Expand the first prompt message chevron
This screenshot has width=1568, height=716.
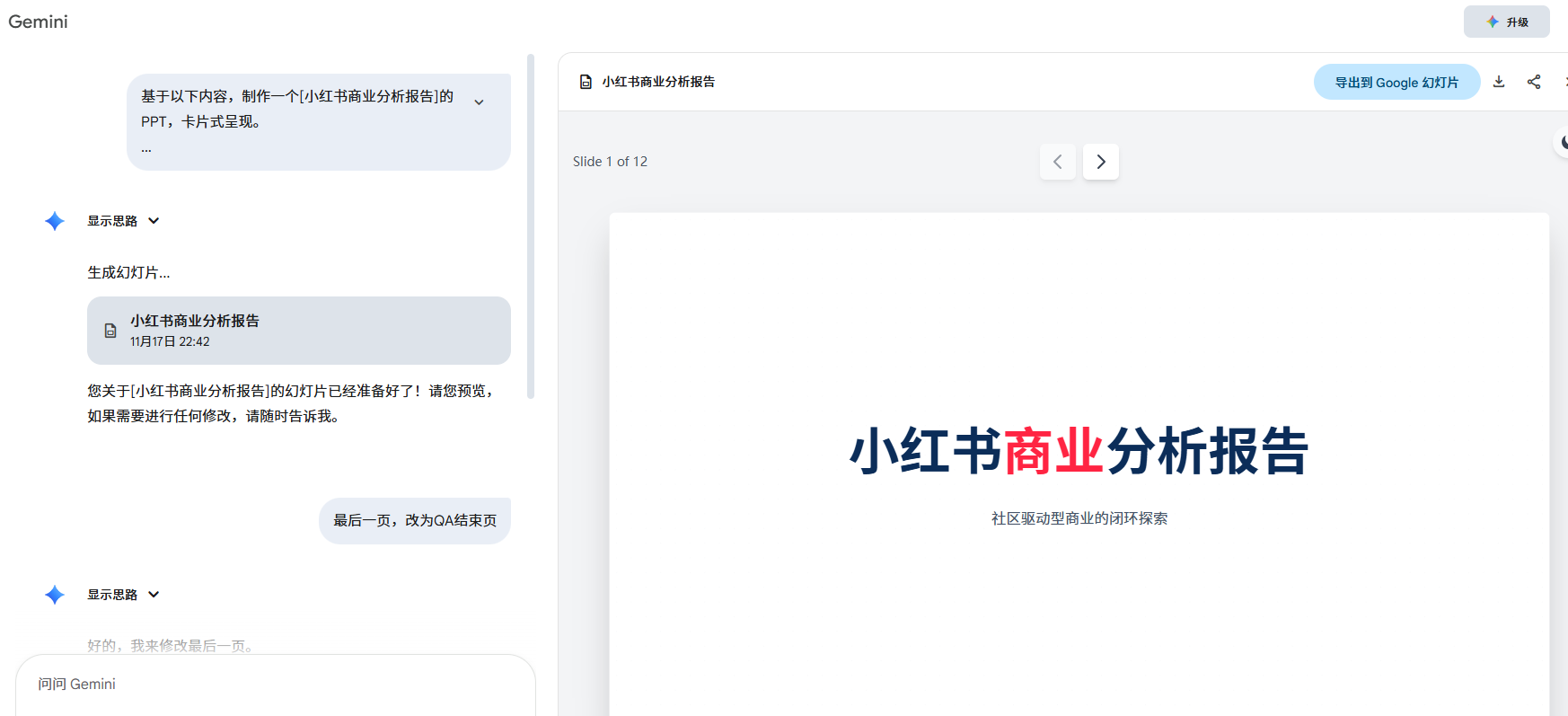pos(480,102)
